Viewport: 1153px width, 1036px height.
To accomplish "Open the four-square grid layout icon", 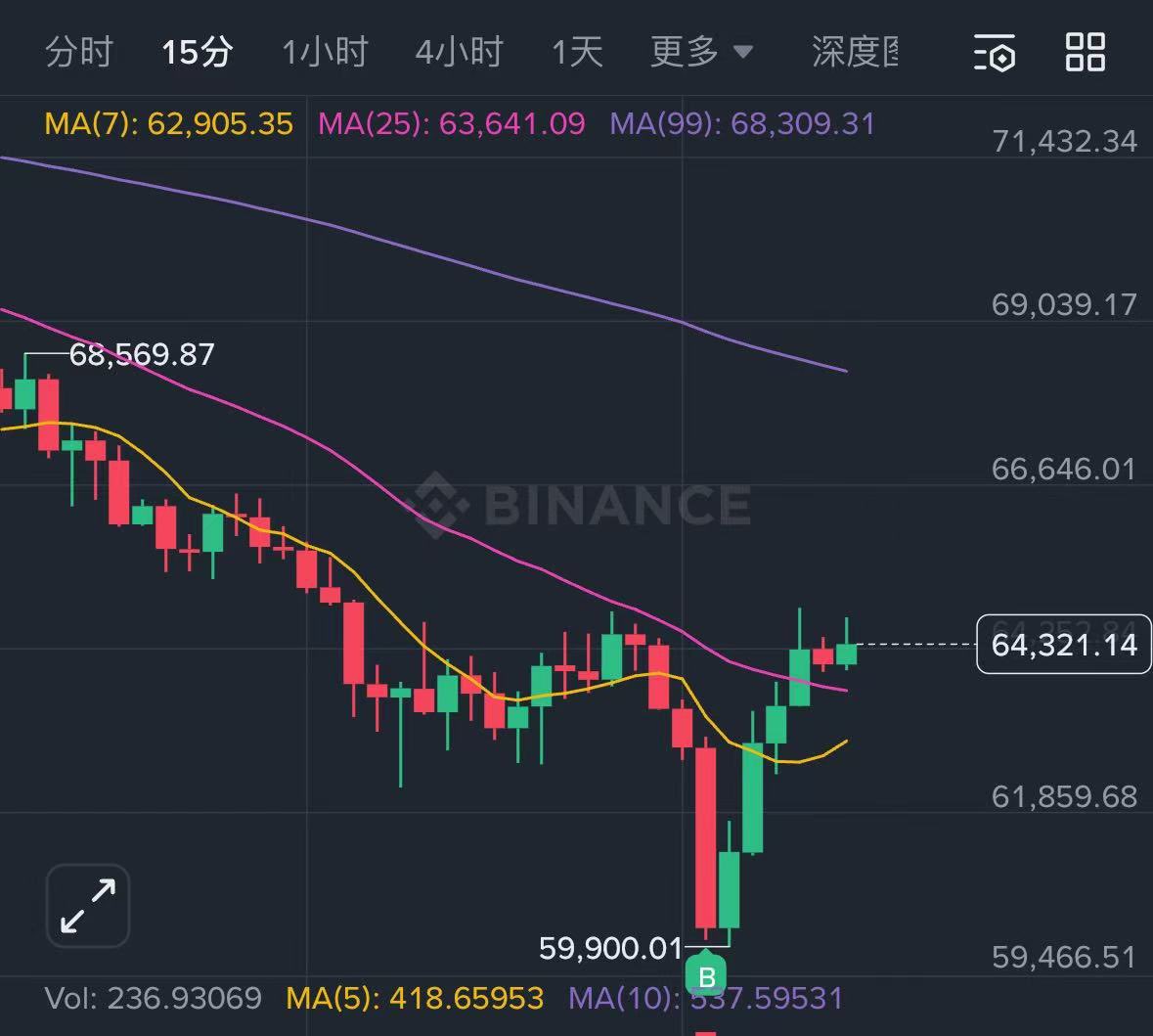I will point(1085,52).
